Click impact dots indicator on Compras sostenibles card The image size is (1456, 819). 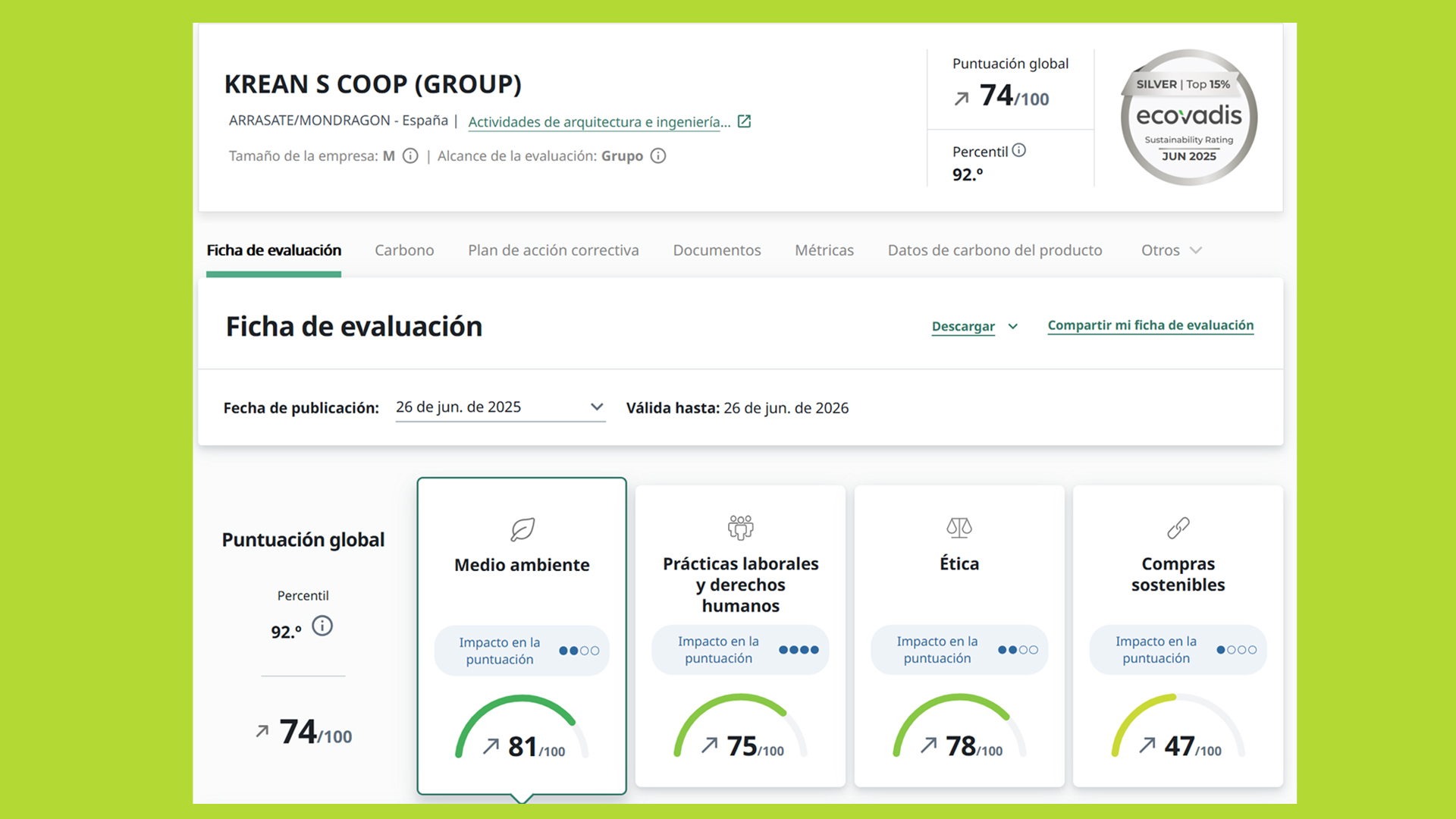click(x=1237, y=650)
